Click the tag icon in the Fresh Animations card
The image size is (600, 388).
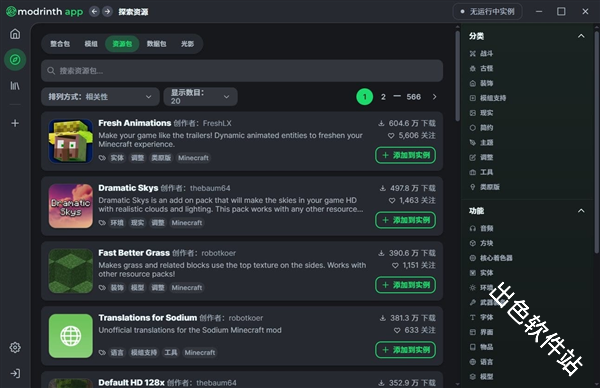coord(102,158)
